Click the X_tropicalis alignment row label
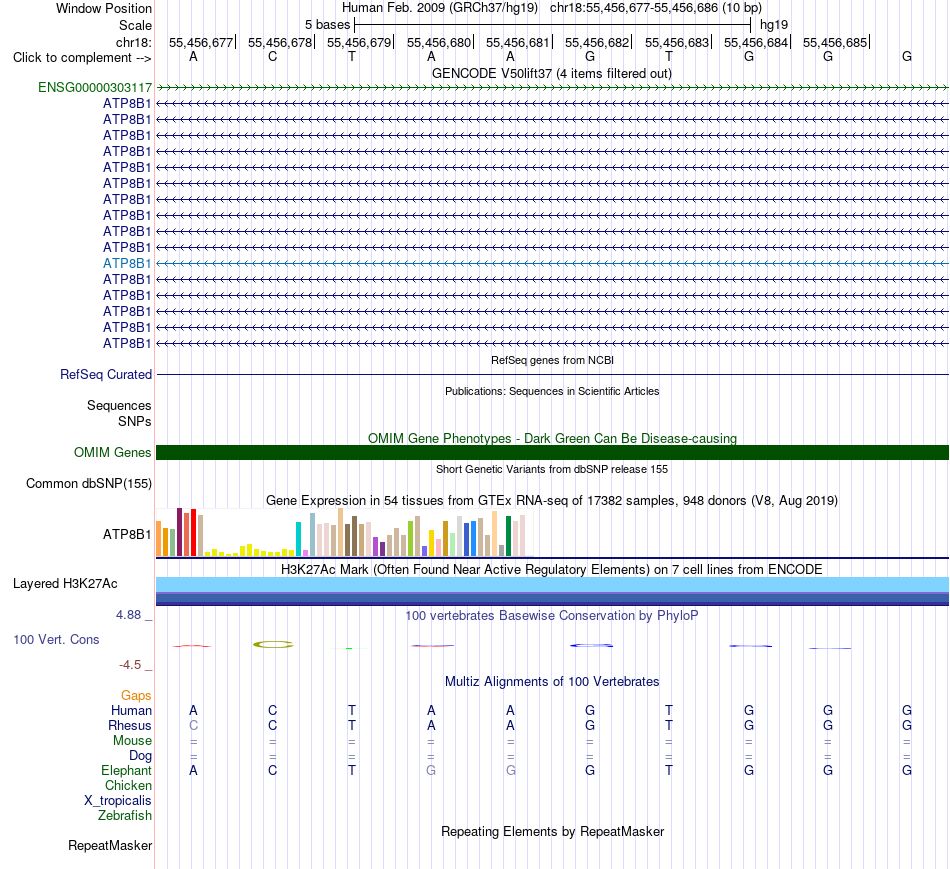Viewport: 950px width, 869px height. [118, 801]
